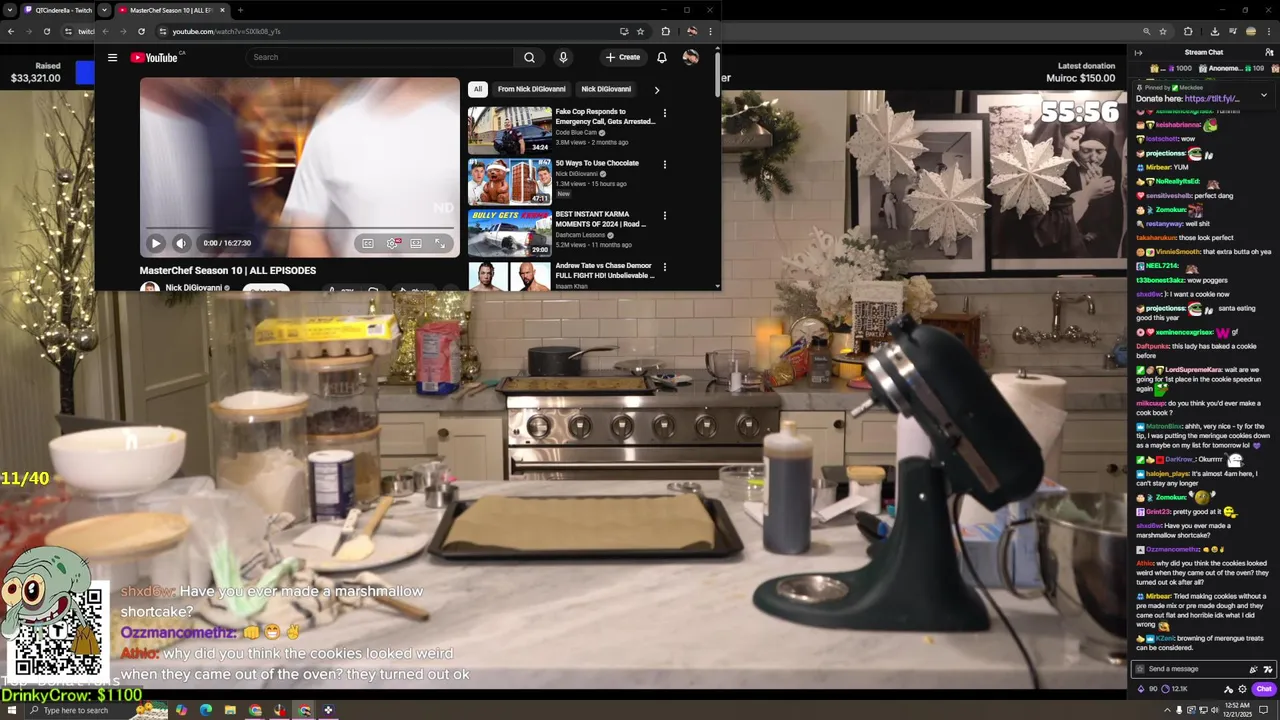Open options menu for 'Fake Cop Responds' video

(664, 113)
